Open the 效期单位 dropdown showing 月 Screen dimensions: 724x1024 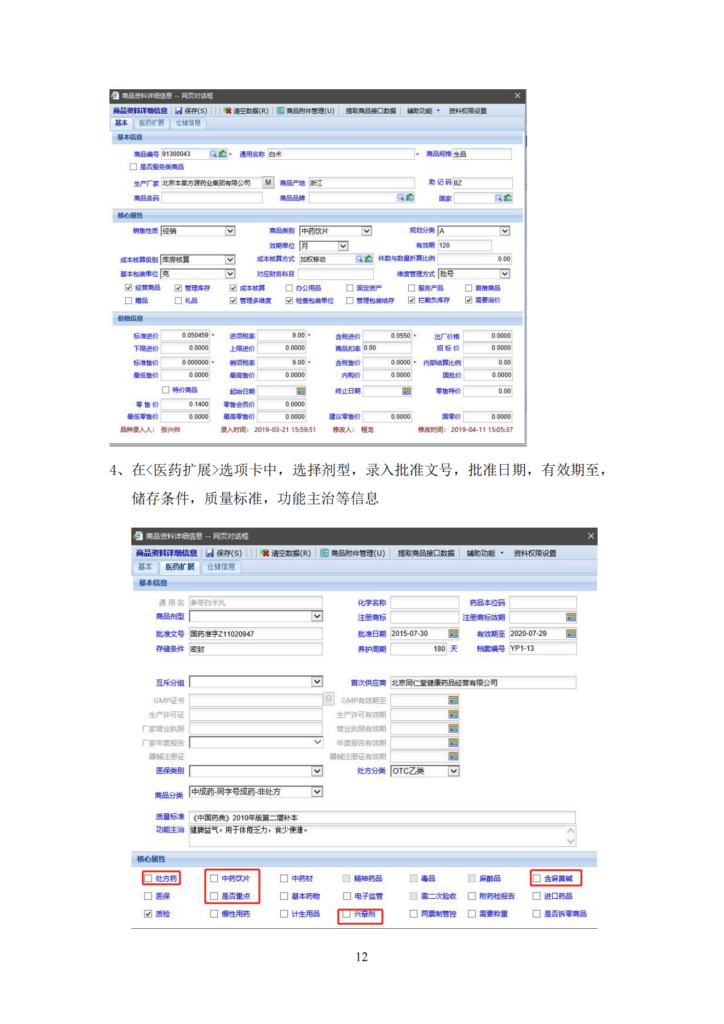coord(343,246)
